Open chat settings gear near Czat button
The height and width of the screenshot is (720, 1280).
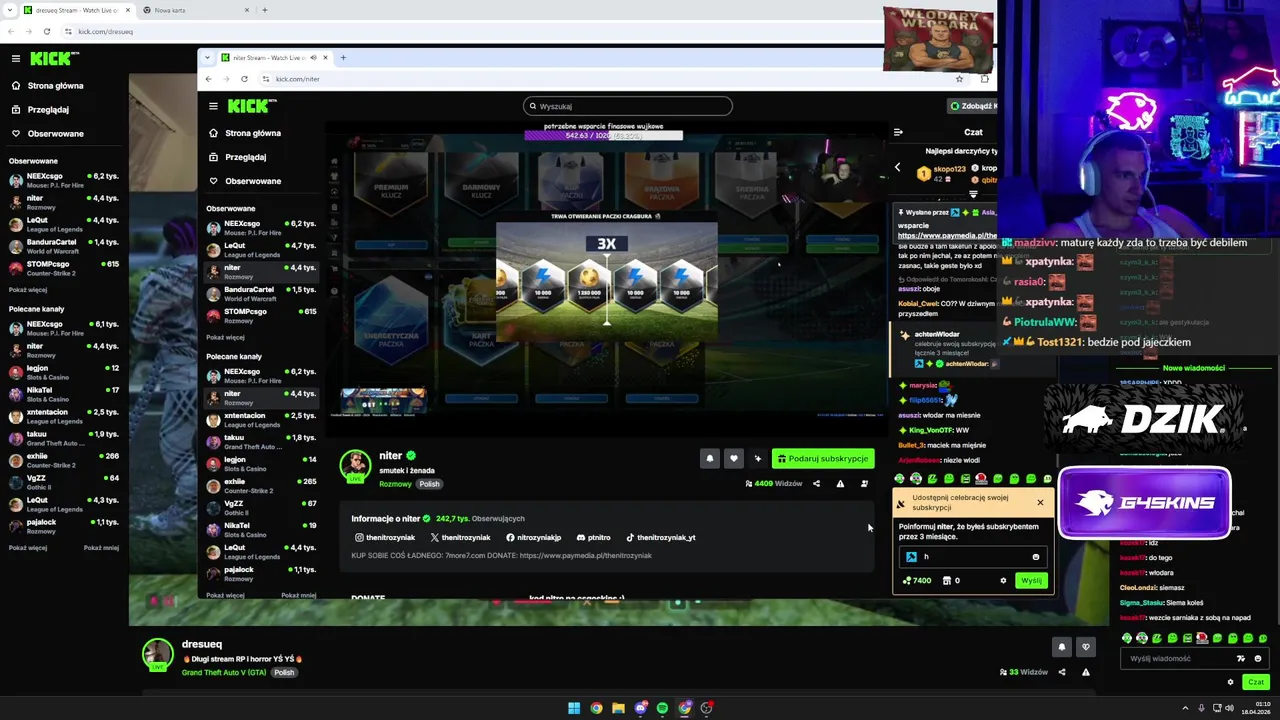1230,682
